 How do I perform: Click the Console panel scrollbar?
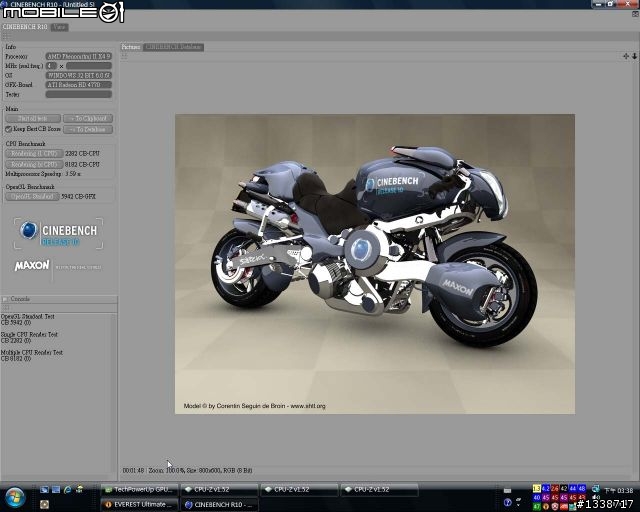(114, 392)
